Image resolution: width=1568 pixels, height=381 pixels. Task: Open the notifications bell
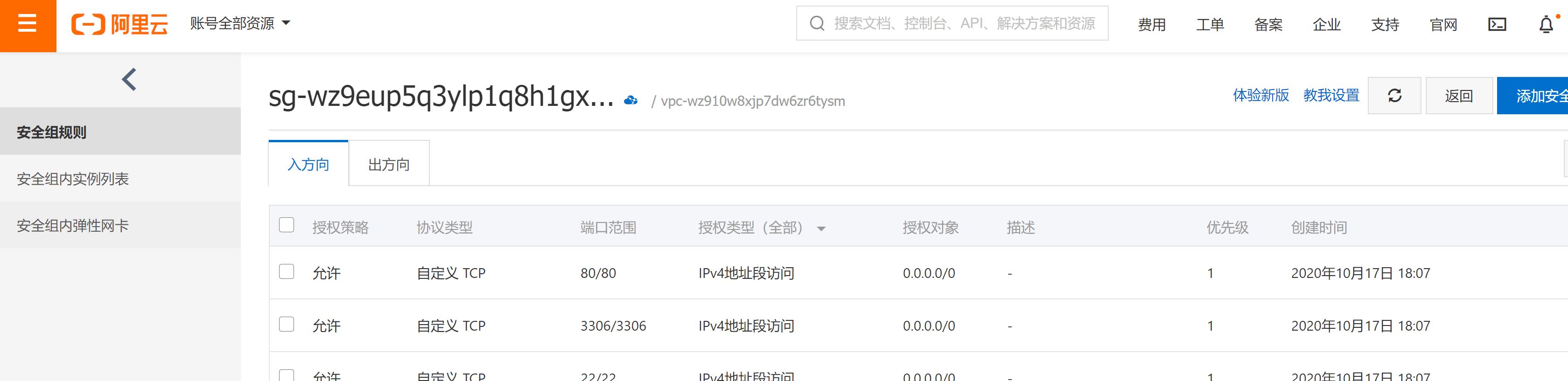point(1546,24)
